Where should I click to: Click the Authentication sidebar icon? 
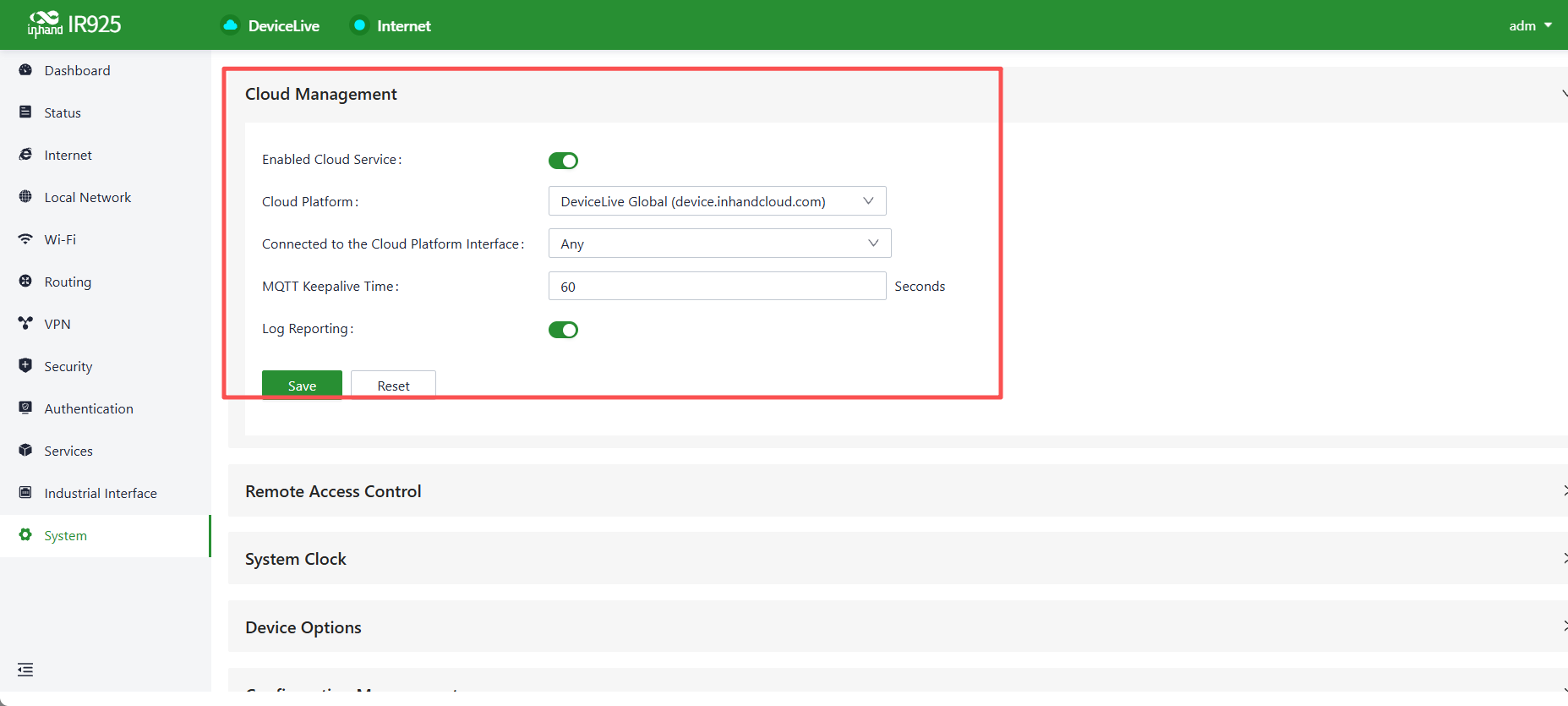click(x=25, y=408)
